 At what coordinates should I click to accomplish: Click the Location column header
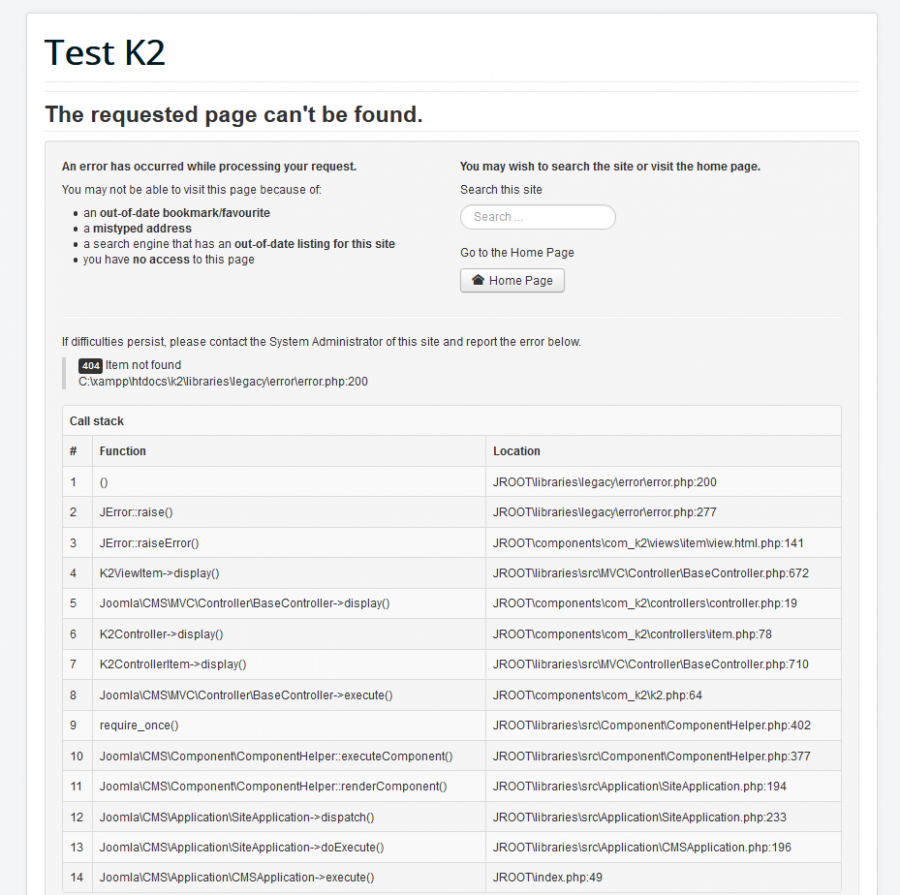pos(517,451)
